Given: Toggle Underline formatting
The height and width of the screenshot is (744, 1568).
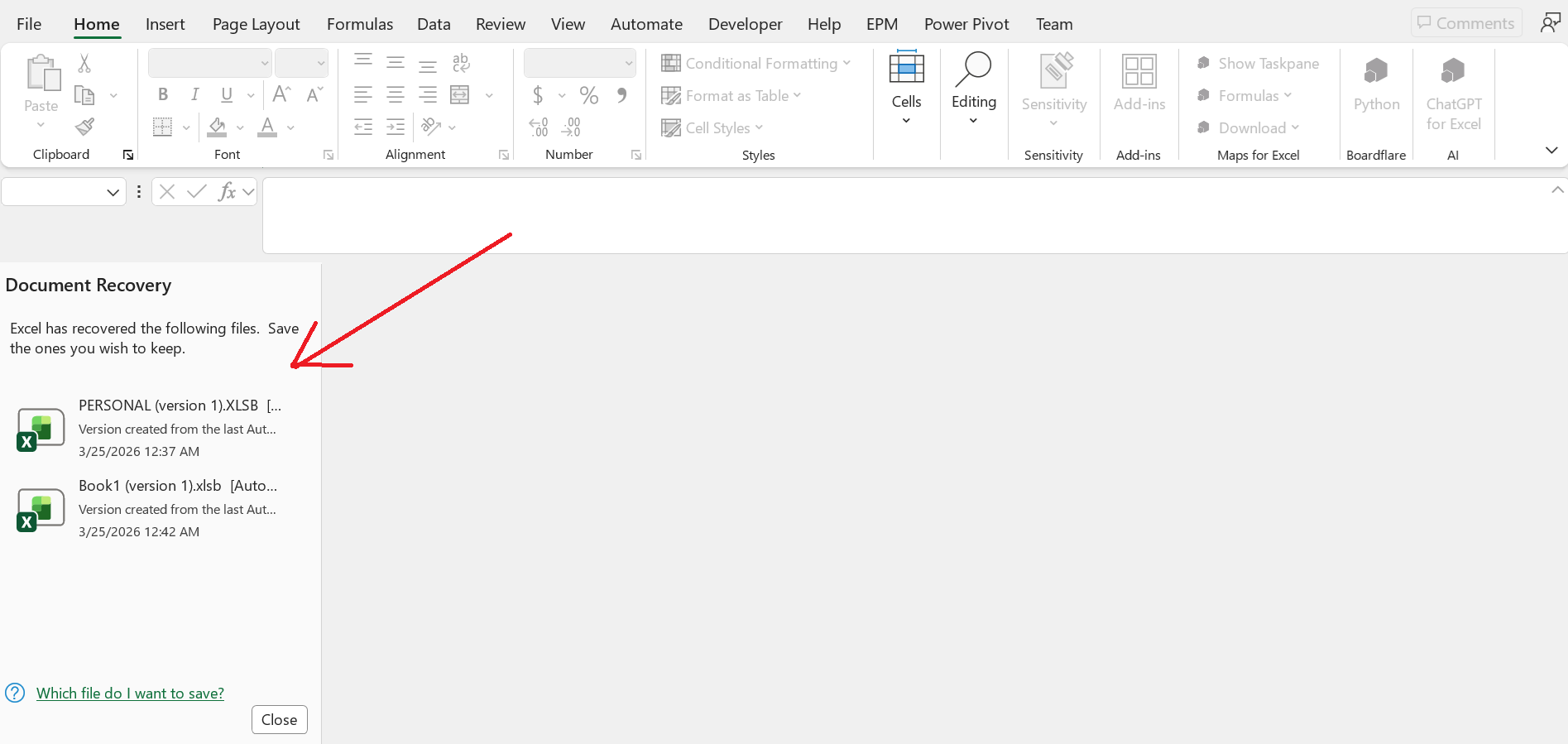Looking at the screenshot, I should (227, 94).
